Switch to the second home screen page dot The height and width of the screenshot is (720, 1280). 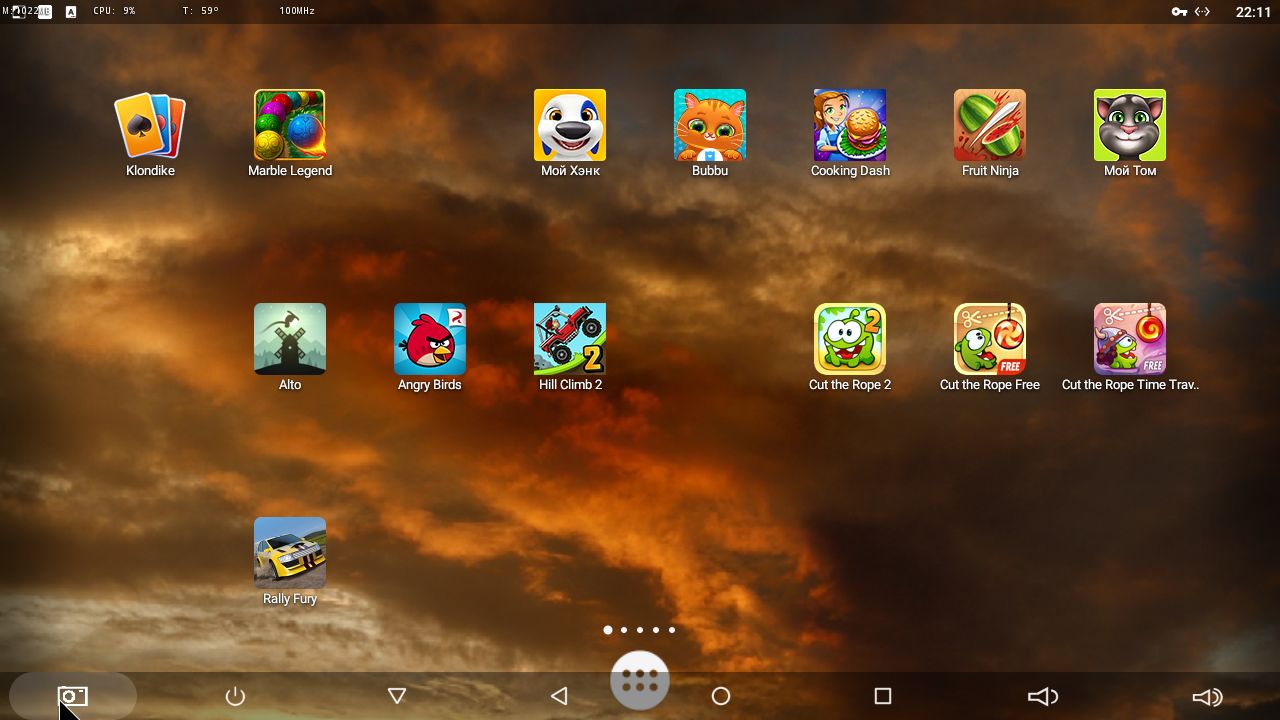coord(624,630)
